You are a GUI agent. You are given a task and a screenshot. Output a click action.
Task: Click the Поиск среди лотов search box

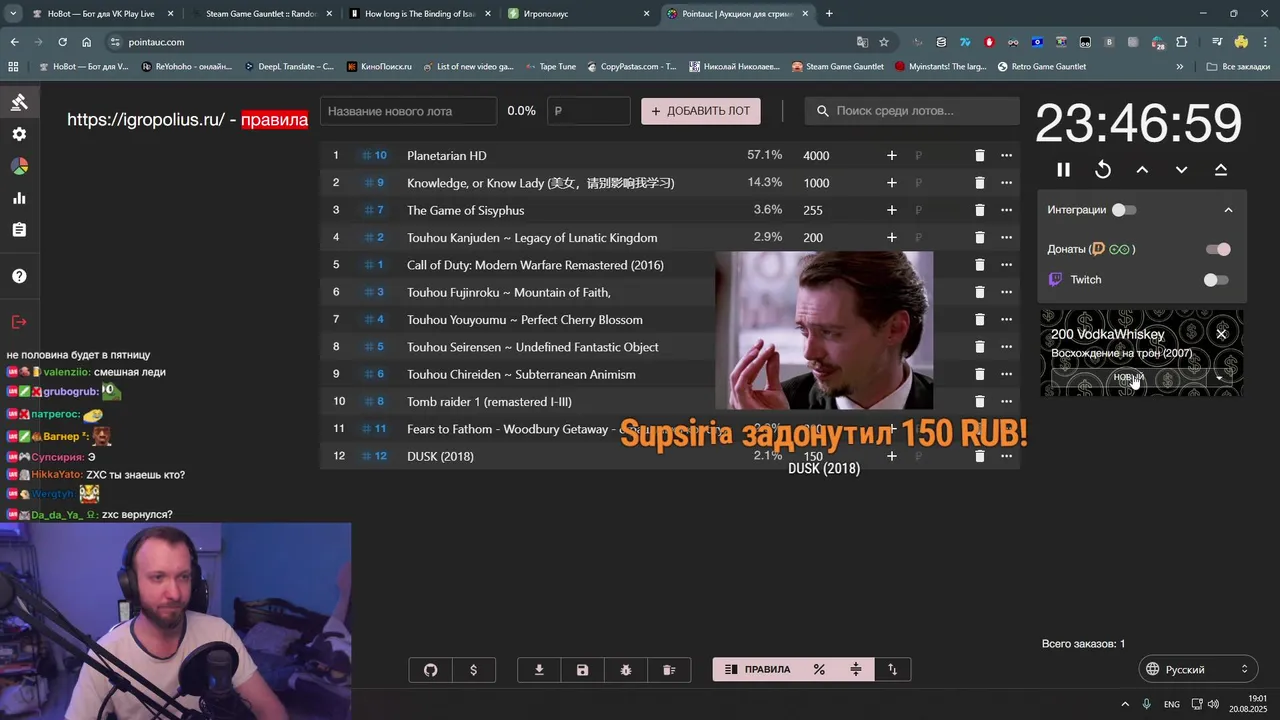pyautogui.click(x=912, y=111)
